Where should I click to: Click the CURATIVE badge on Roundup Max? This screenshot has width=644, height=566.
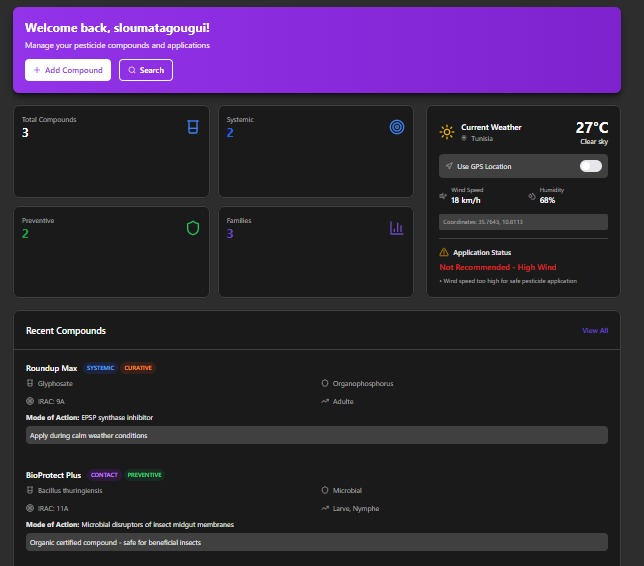click(x=138, y=368)
